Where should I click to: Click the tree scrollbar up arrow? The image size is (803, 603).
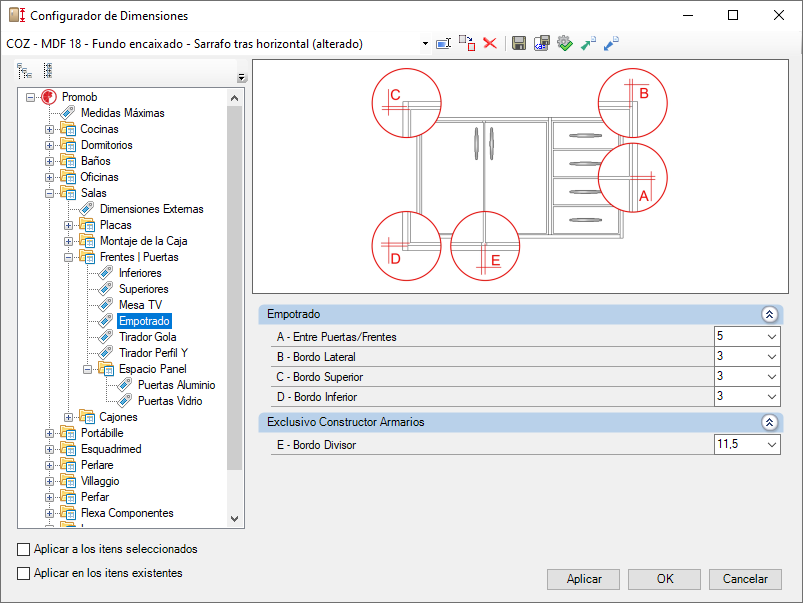point(235,97)
